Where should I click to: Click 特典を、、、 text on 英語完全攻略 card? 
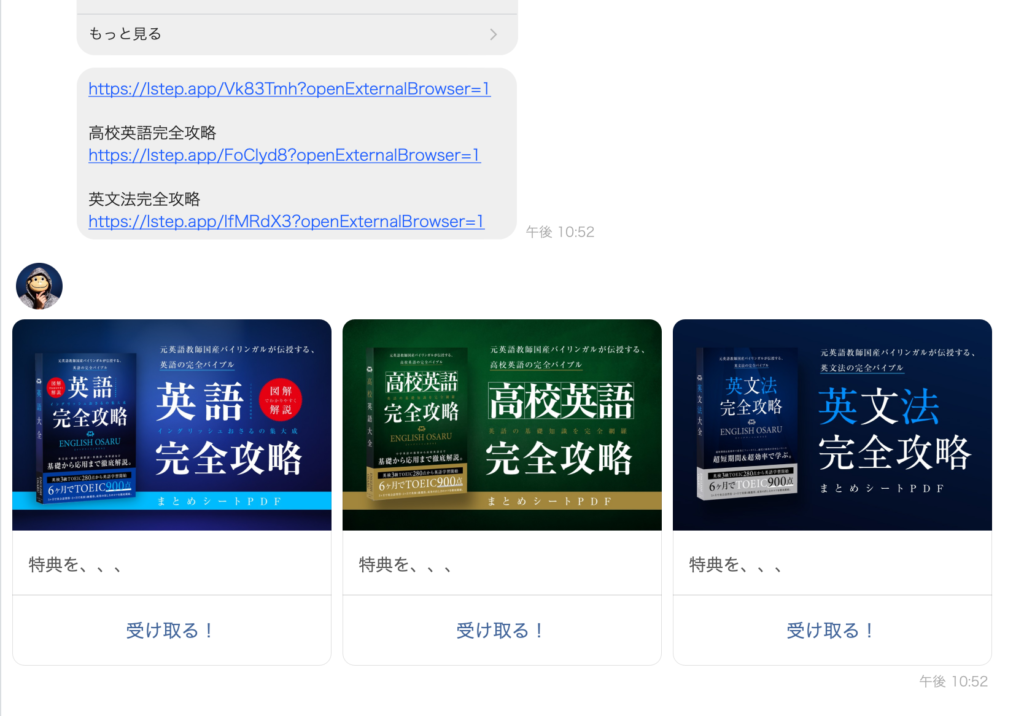[75, 564]
